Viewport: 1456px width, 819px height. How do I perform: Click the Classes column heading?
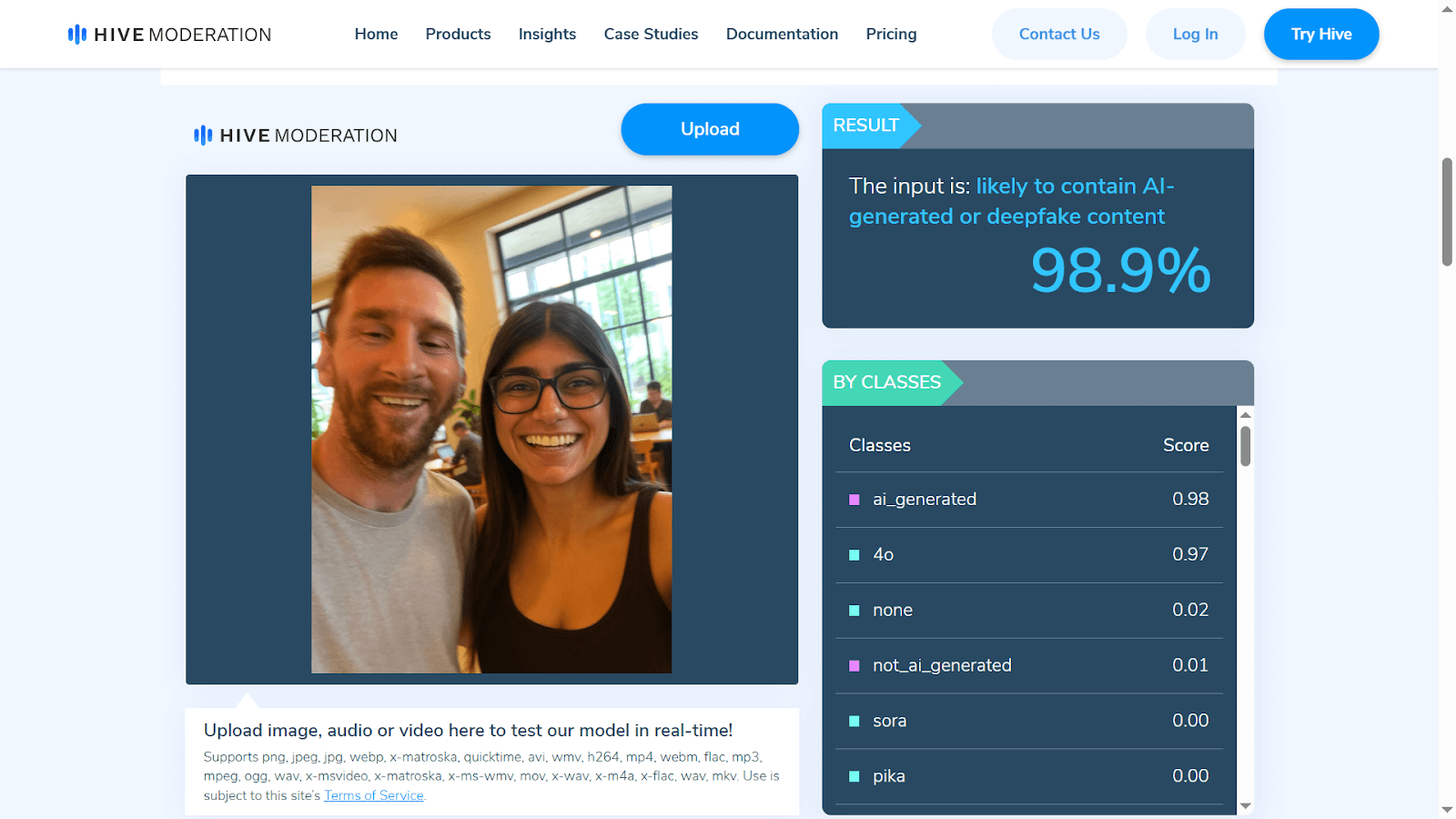pos(880,445)
